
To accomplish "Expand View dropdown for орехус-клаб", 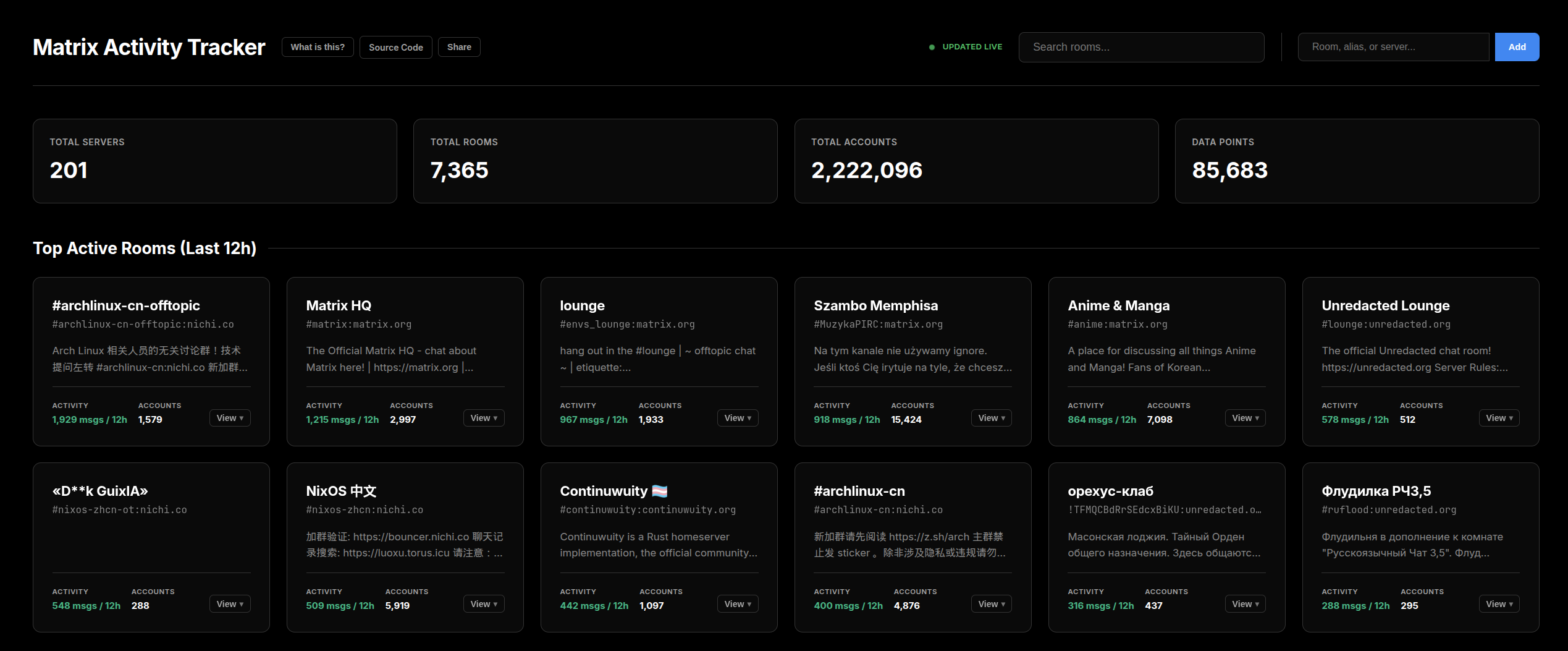I will click(1246, 604).
